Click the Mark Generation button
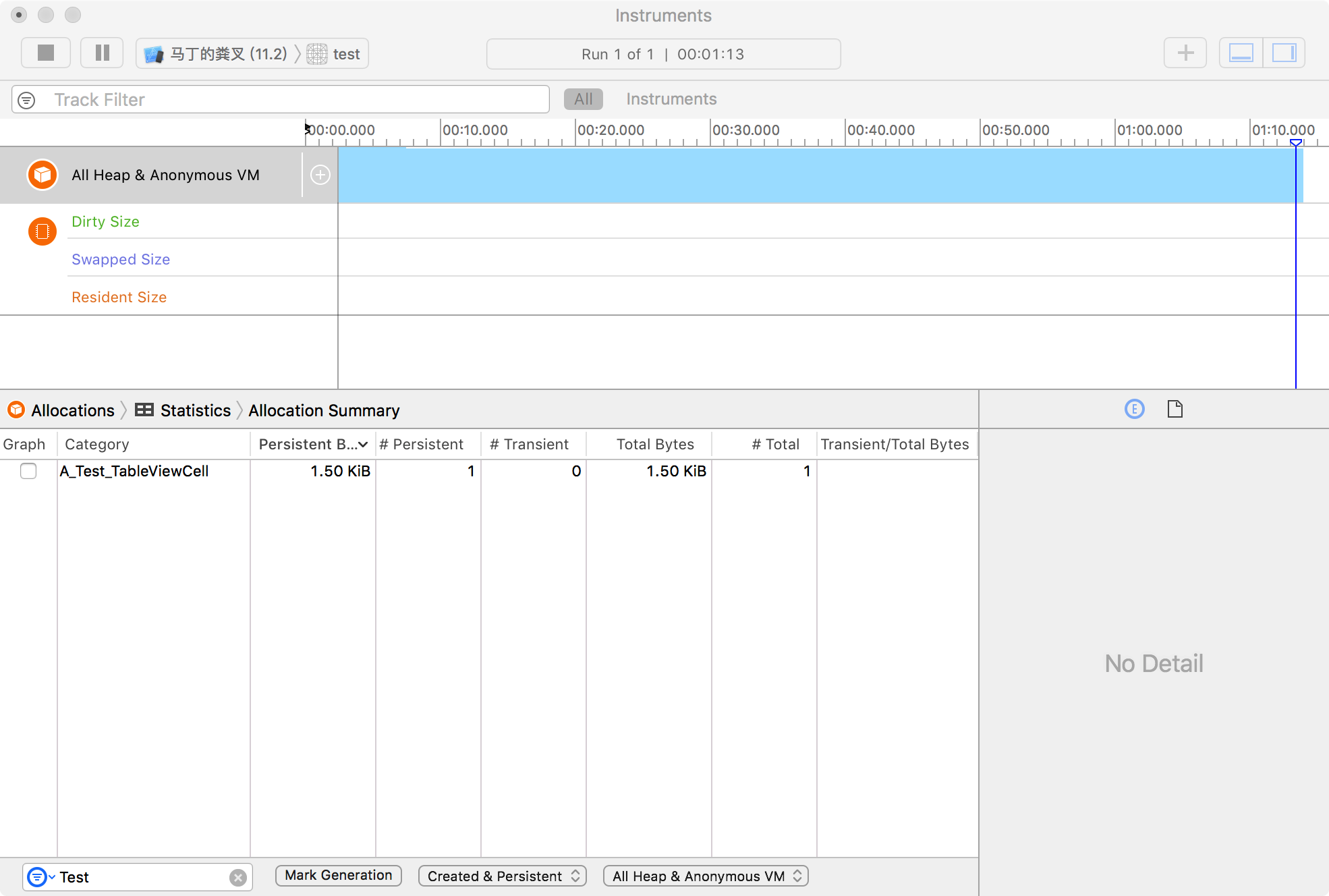Screen dimensions: 1329x896 point(338,875)
